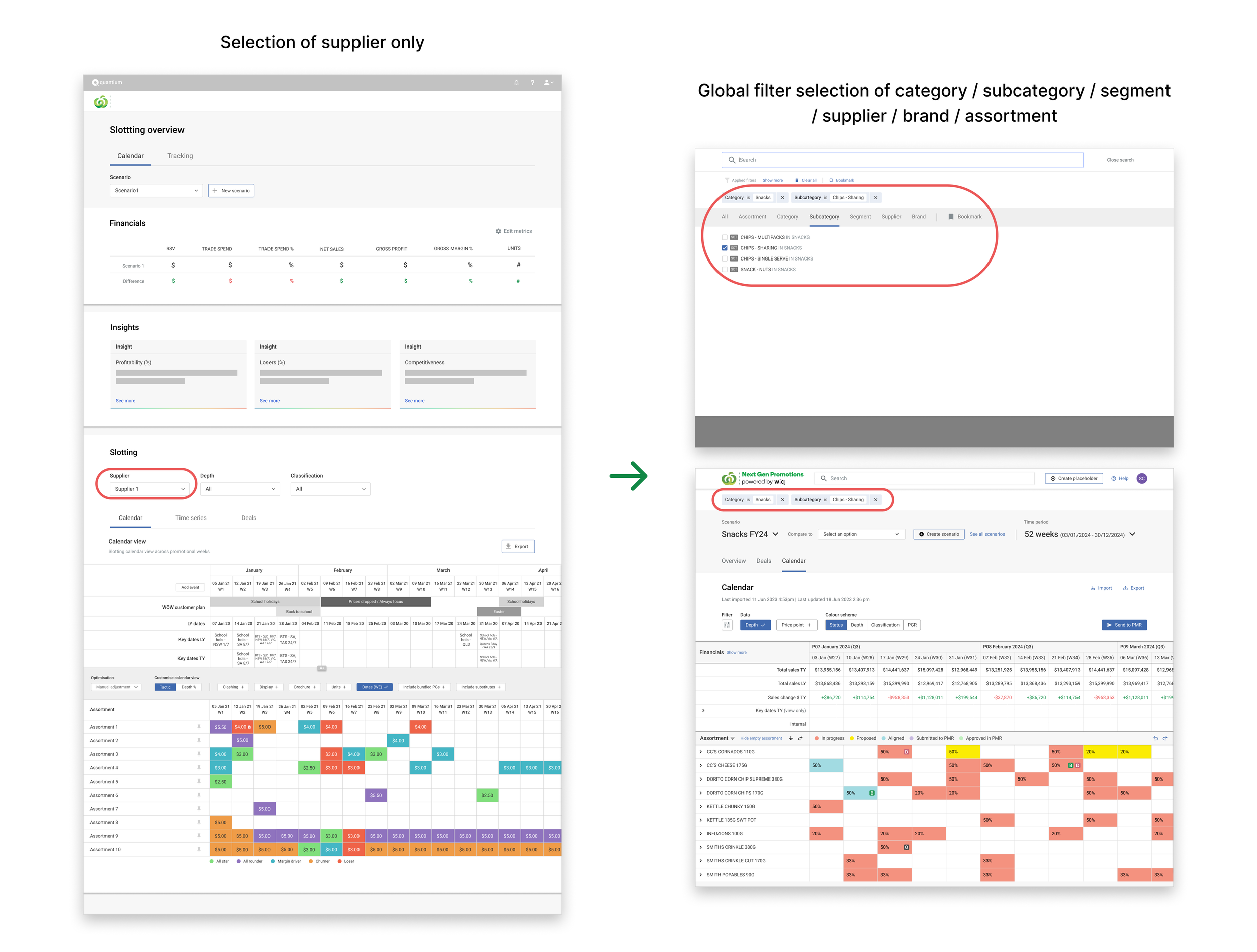The image size is (1257, 952).
Task: Click the See all scenarios link
Action: pos(986,534)
